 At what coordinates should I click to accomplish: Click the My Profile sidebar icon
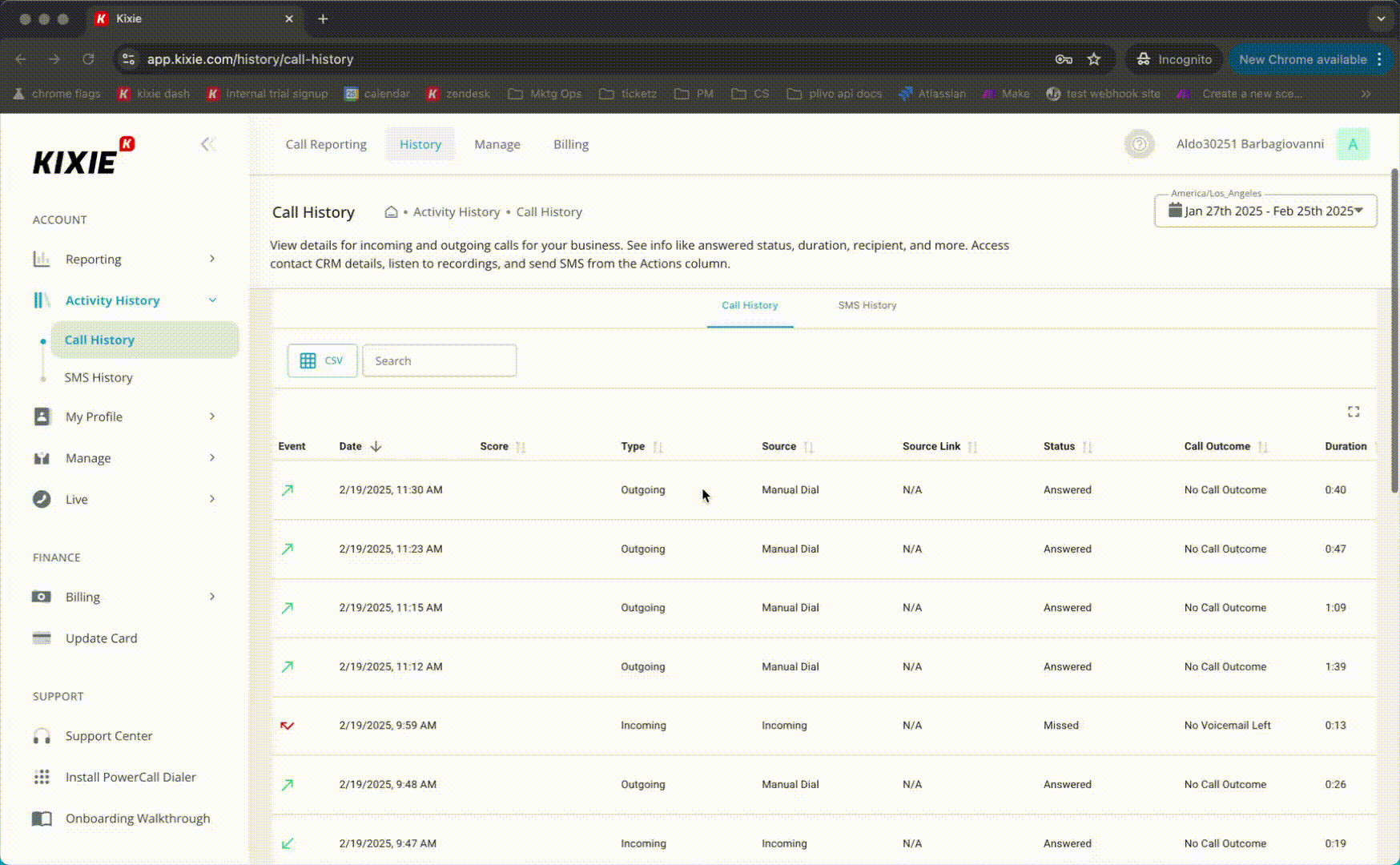(x=42, y=416)
